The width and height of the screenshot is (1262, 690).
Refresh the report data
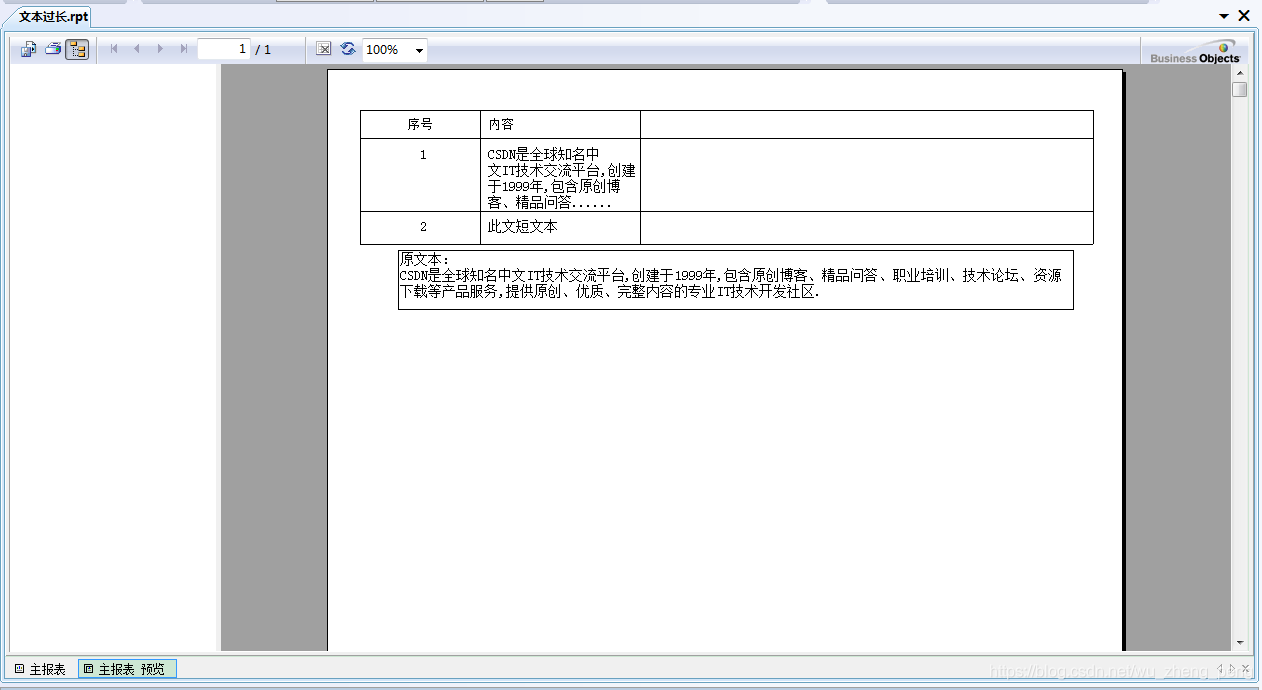pos(347,48)
